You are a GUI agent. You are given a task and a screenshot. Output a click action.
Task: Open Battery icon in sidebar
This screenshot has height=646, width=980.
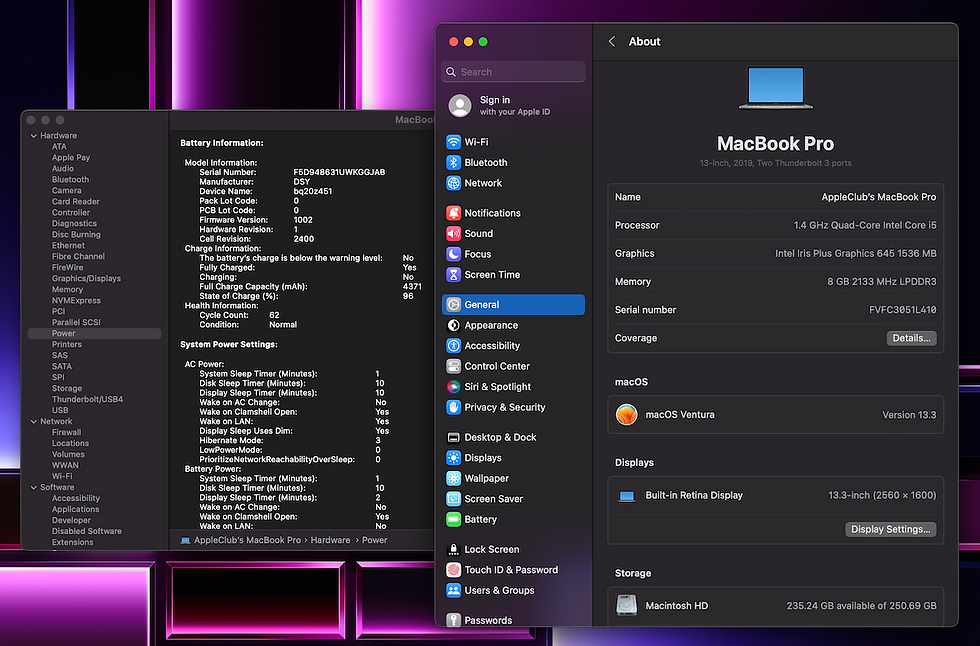[x=453, y=519]
